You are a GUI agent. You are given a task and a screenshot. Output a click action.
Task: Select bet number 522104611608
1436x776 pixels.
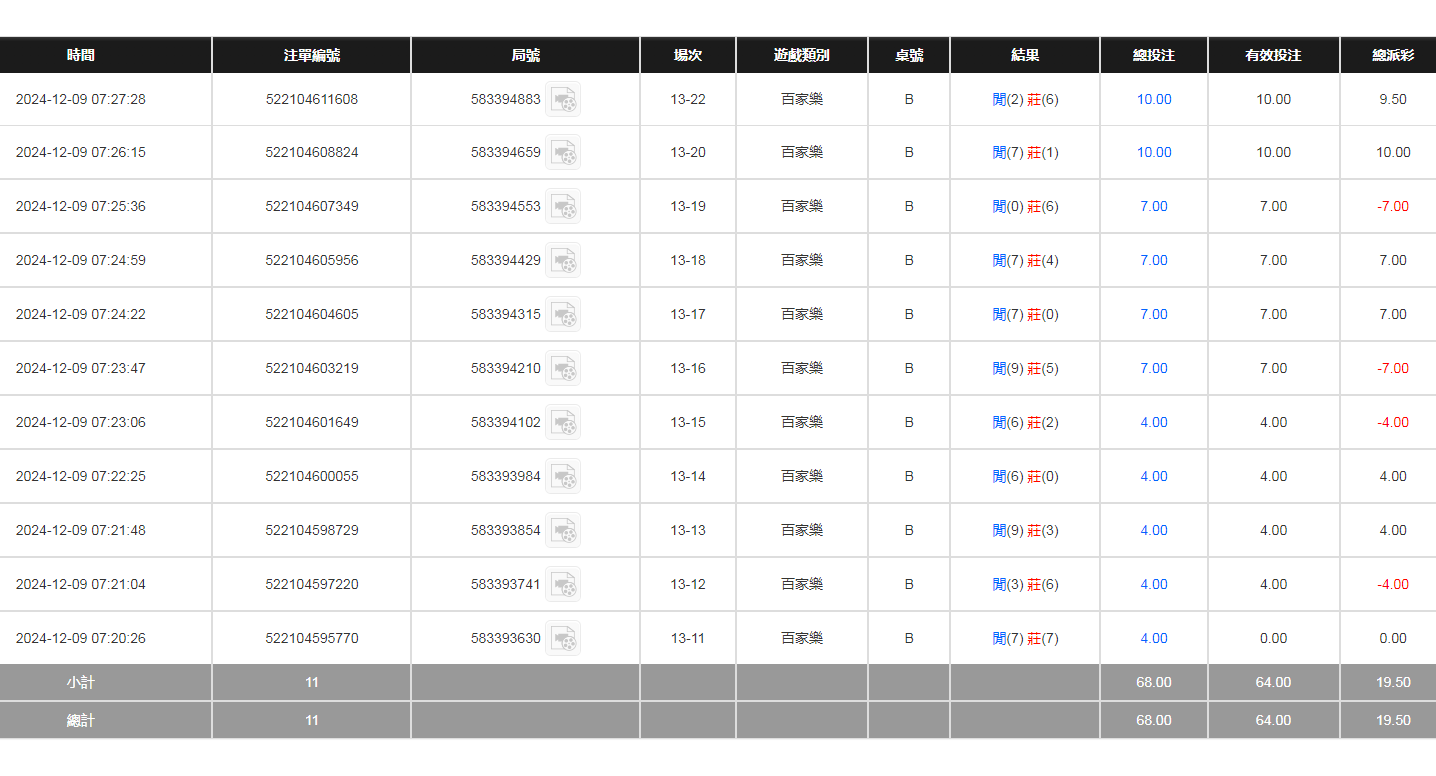(x=311, y=100)
